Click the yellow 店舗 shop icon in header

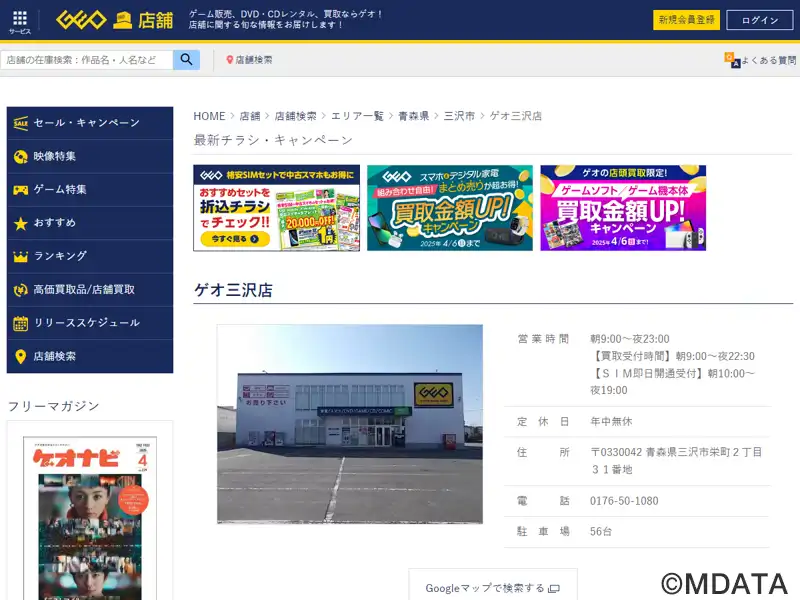click(x=122, y=21)
